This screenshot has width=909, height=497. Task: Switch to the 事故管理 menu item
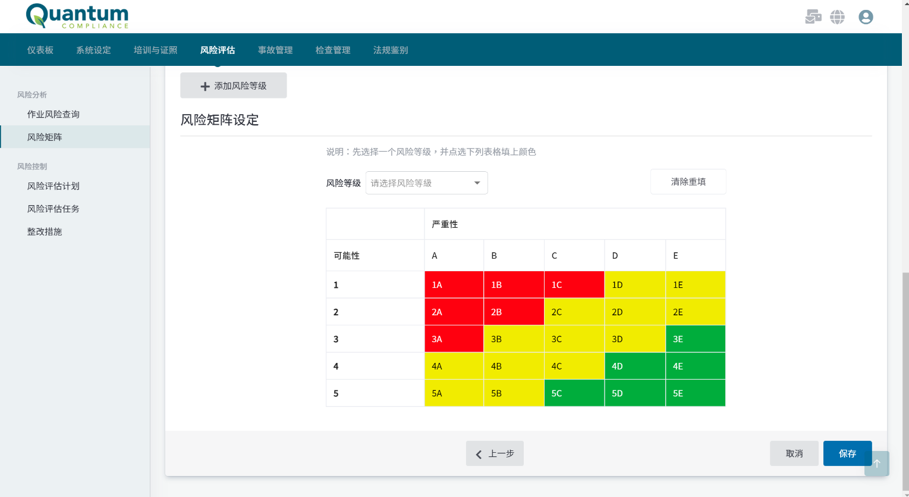[x=275, y=50]
